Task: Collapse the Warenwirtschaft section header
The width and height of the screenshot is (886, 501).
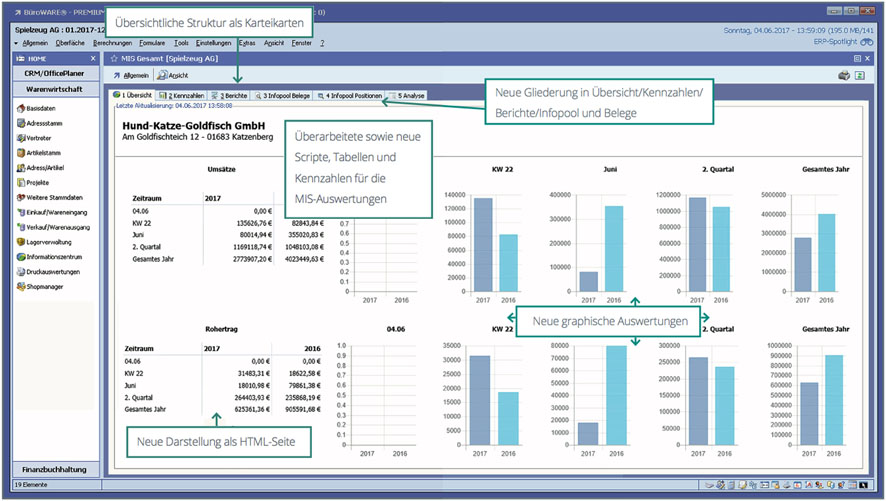Action: coord(54,89)
